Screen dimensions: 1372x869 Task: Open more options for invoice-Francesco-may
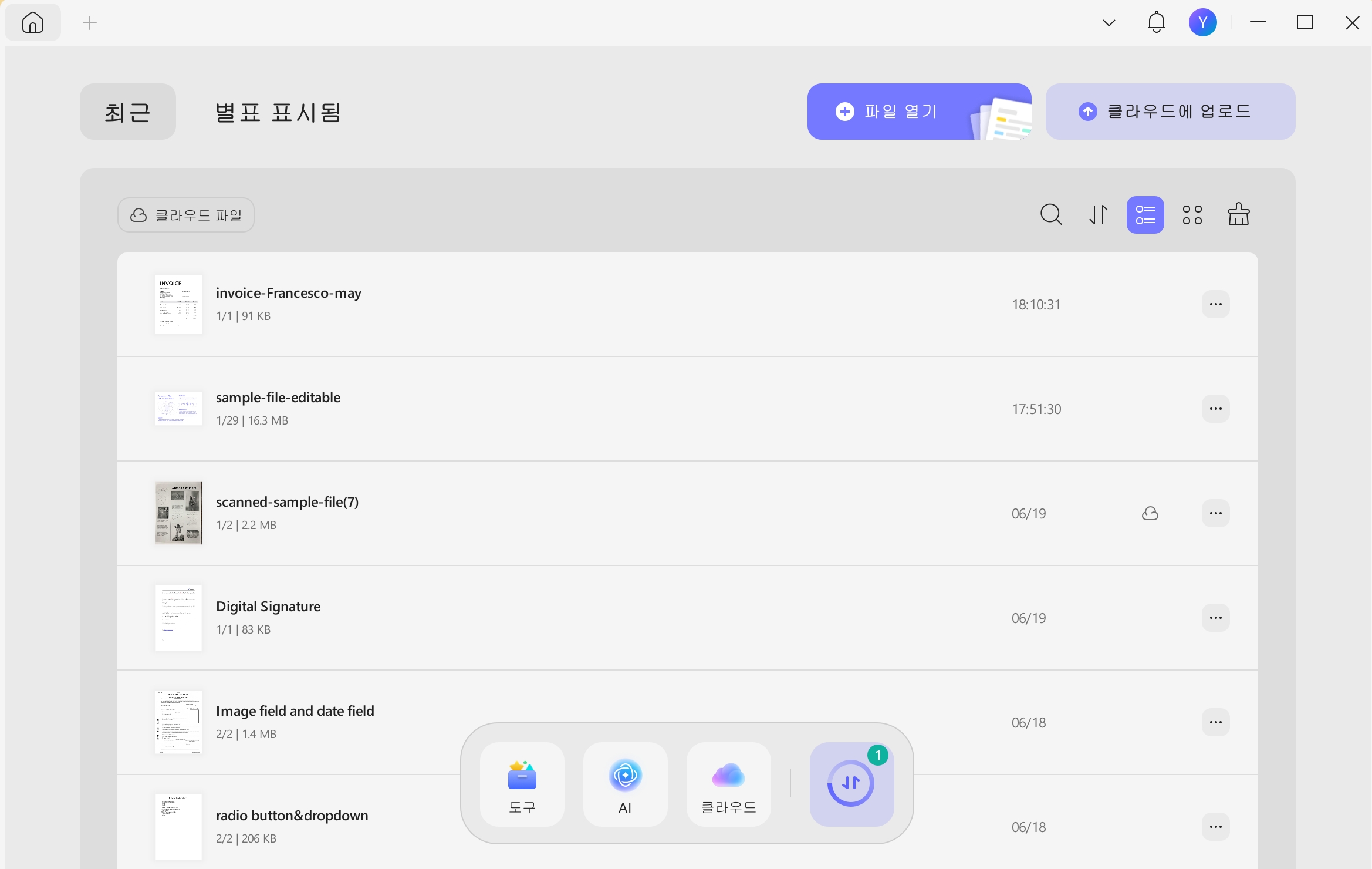pos(1215,304)
